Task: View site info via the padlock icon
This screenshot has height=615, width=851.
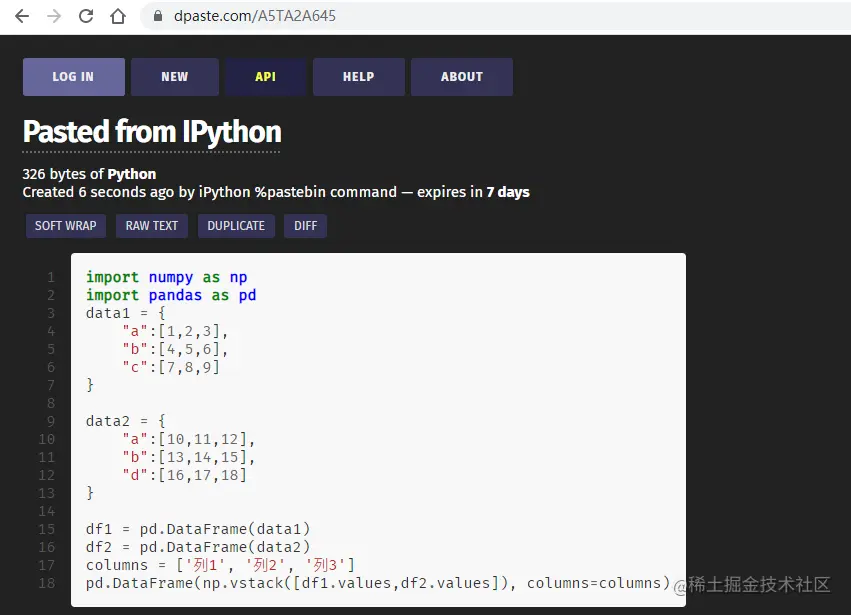Action: pyautogui.click(x=158, y=16)
